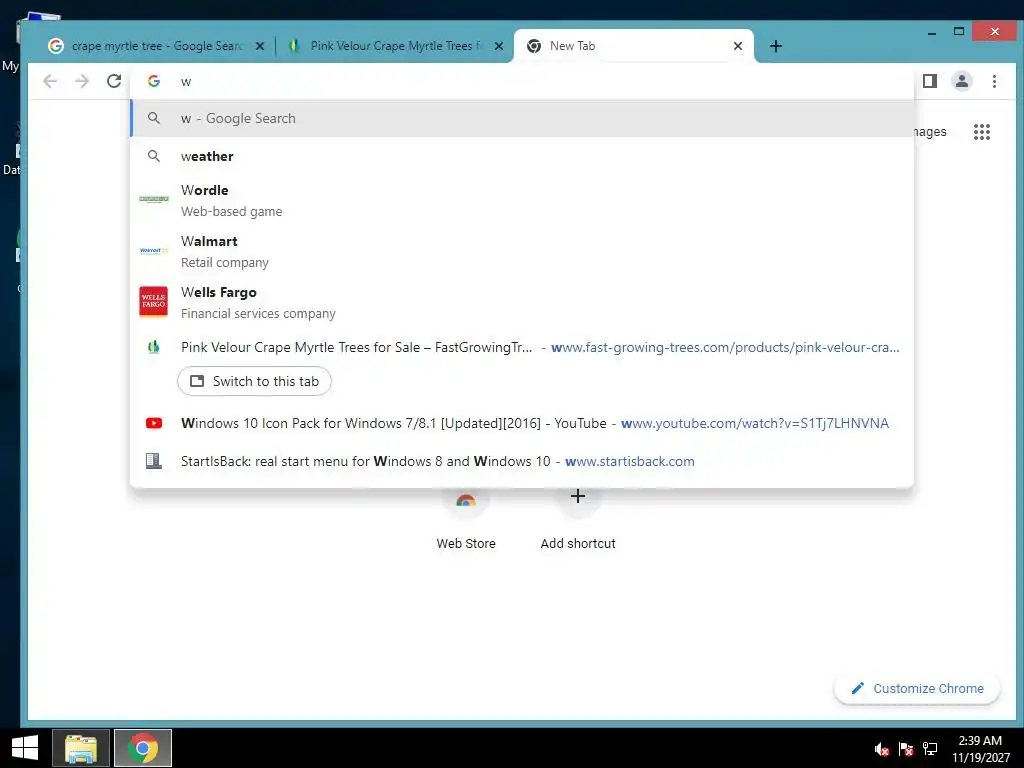Open StartIsBack suggestion link
The image size is (1024, 768).
522,461
